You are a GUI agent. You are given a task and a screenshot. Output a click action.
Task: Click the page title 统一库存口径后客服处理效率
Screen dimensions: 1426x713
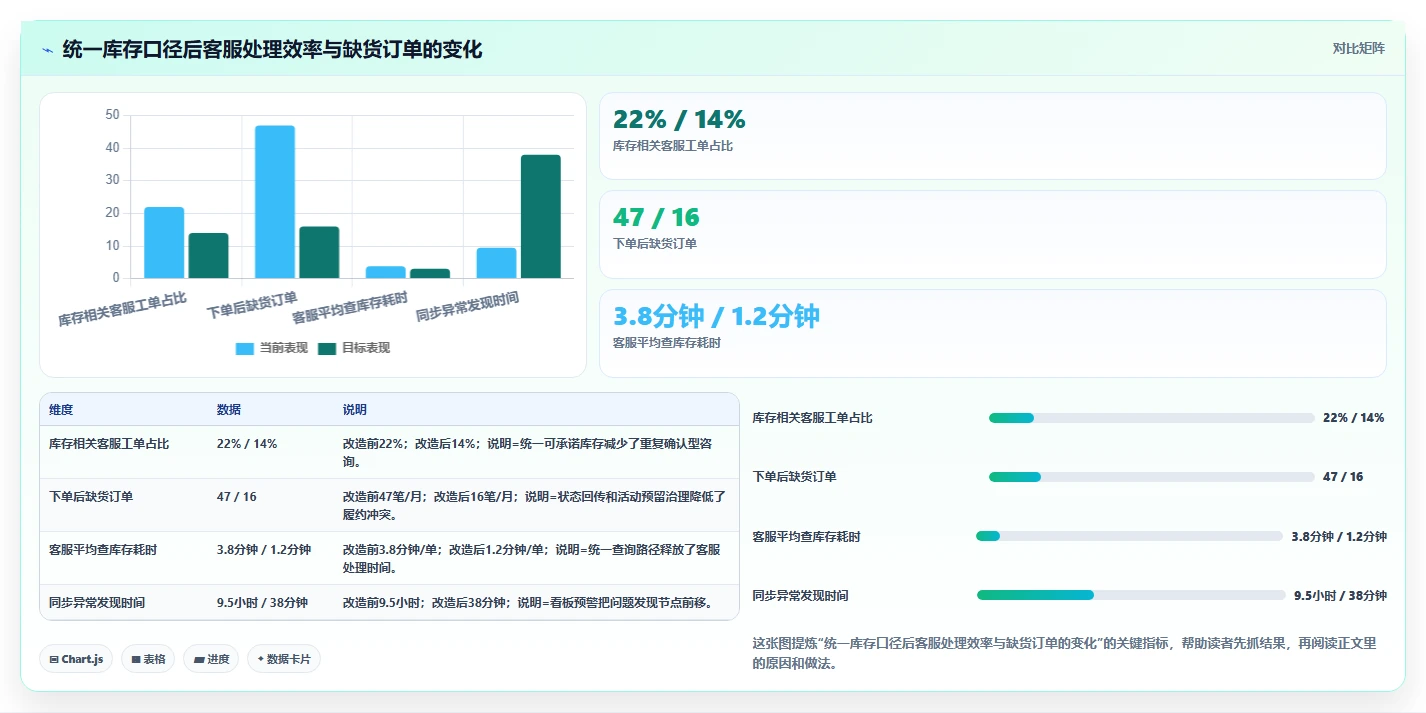coord(272,49)
